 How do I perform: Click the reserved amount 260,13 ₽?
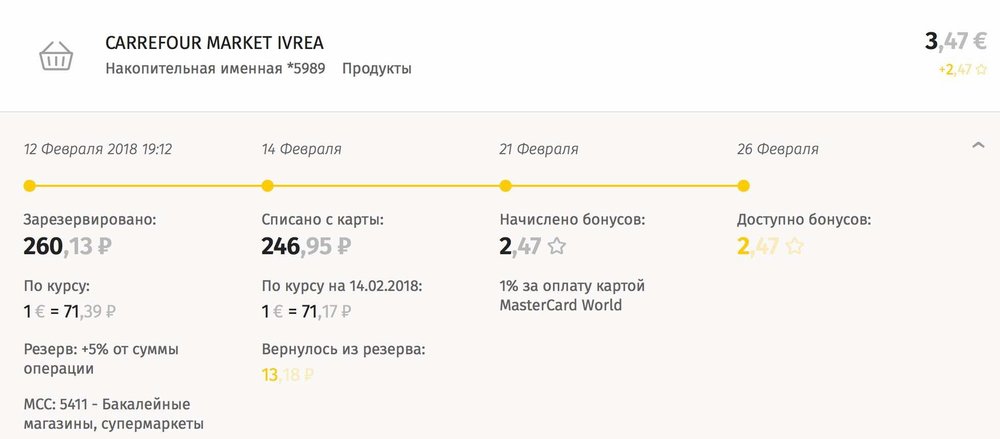[68, 246]
